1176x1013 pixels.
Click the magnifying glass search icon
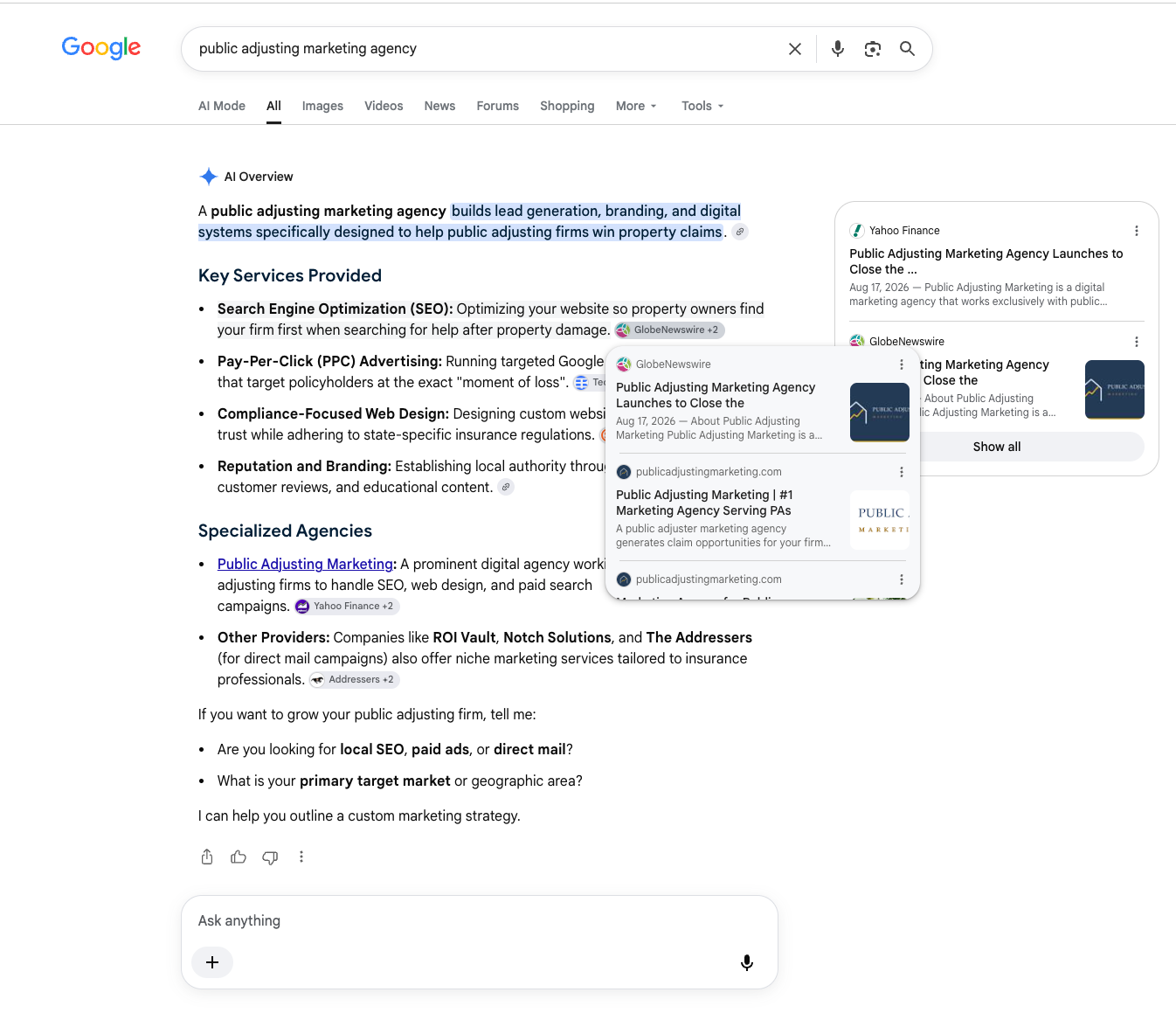(908, 49)
